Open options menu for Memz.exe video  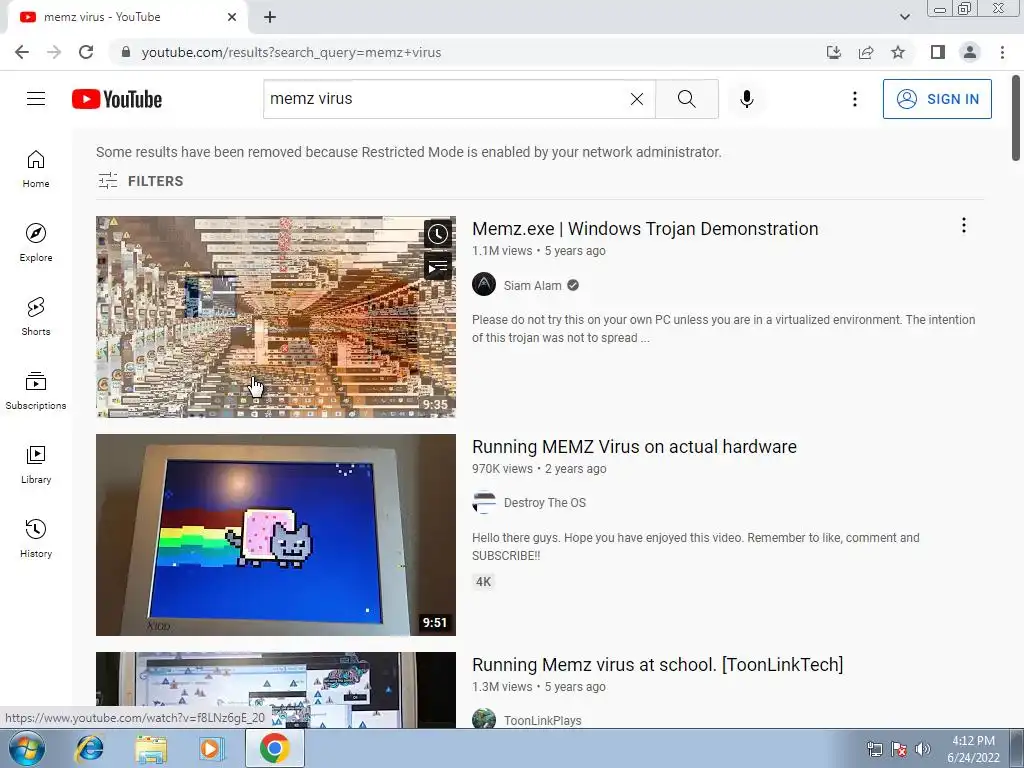(x=963, y=225)
